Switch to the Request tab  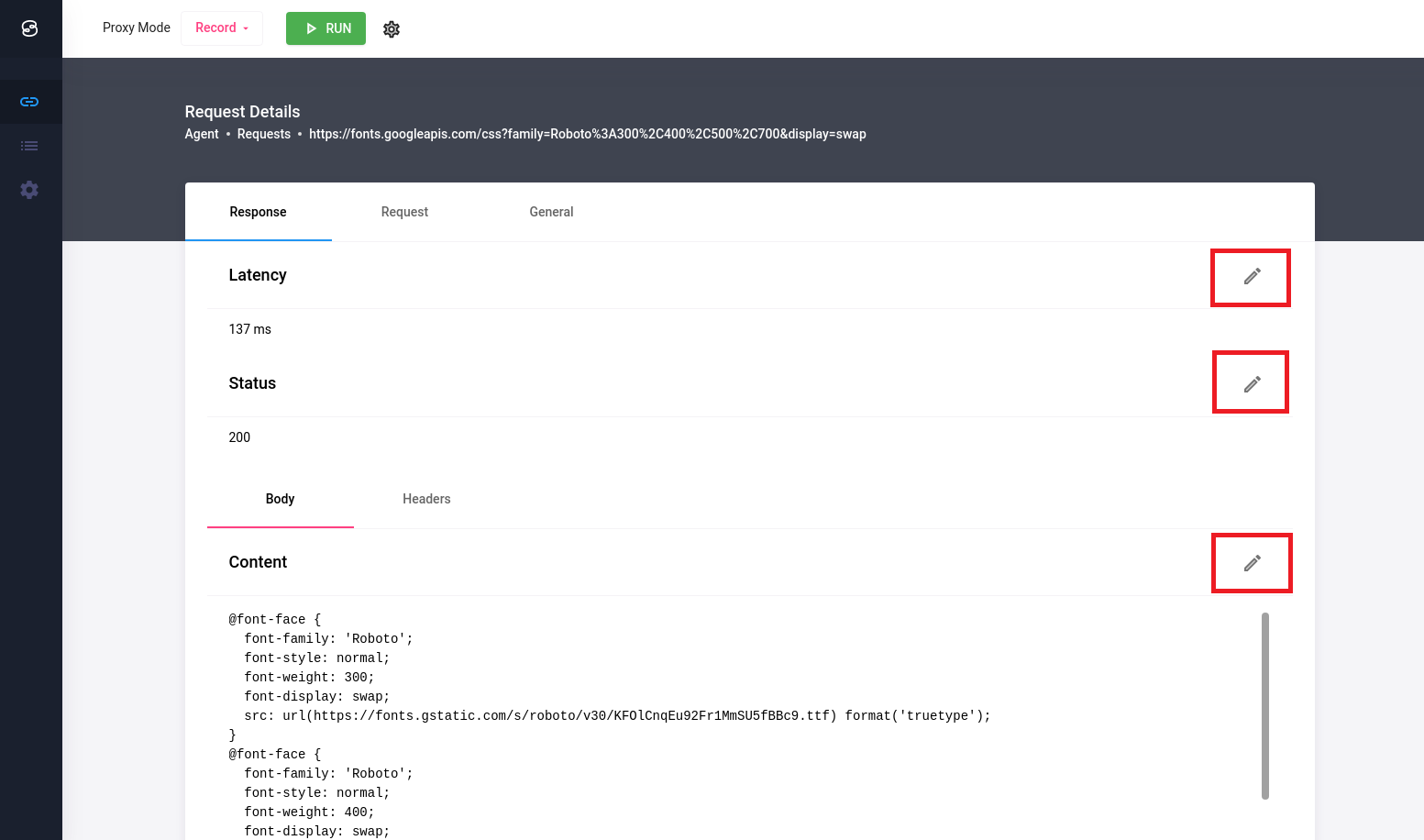point(404,212)
